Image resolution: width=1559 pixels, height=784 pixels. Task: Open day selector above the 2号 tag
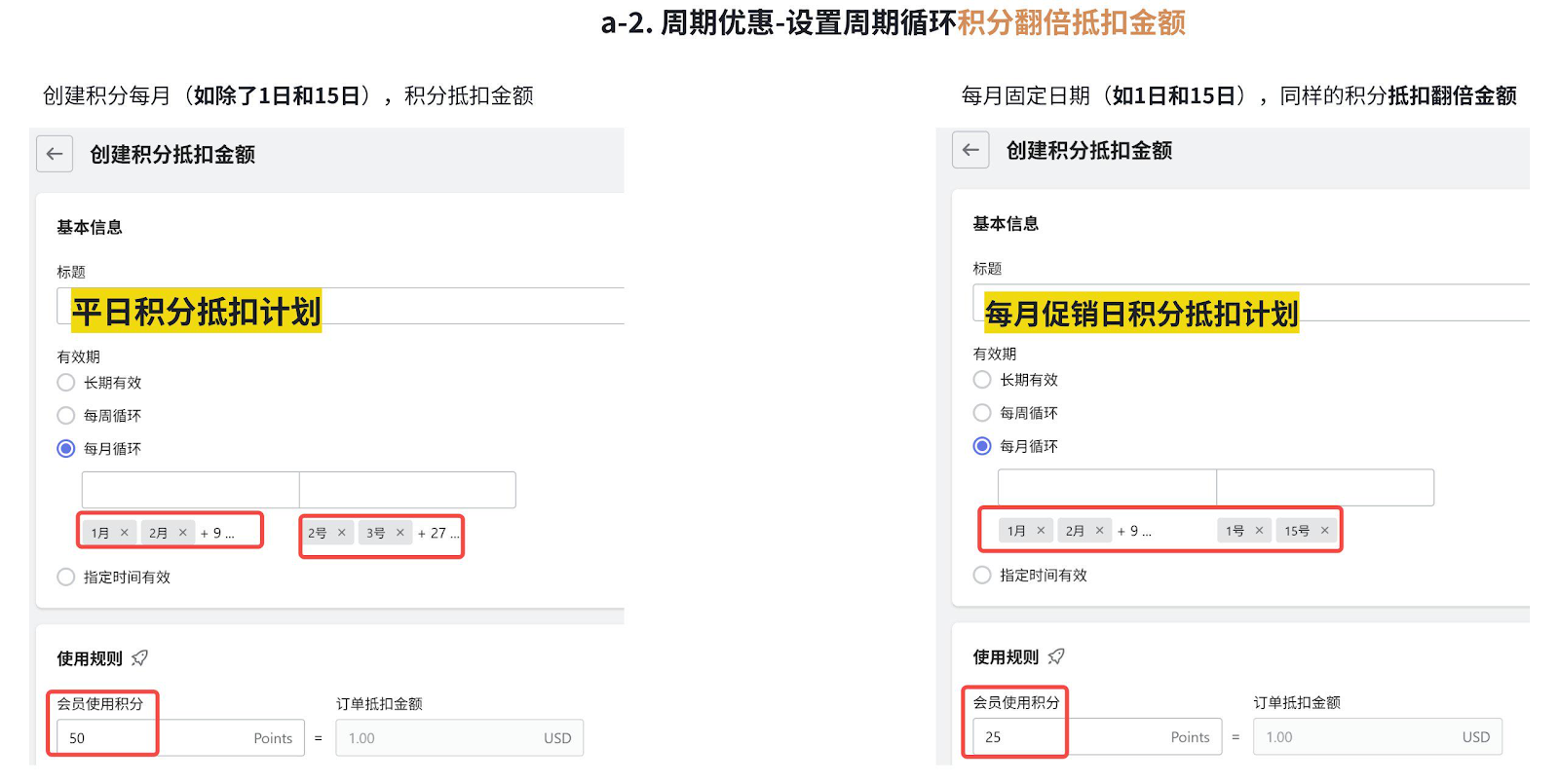point(407,490)
